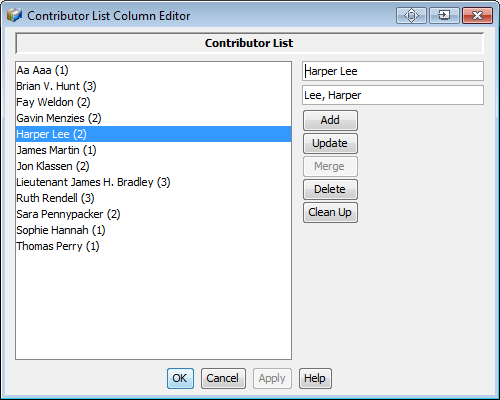The image size is (500, 400).
Task: Open Help for this dialog
Action: coord(315,378)
